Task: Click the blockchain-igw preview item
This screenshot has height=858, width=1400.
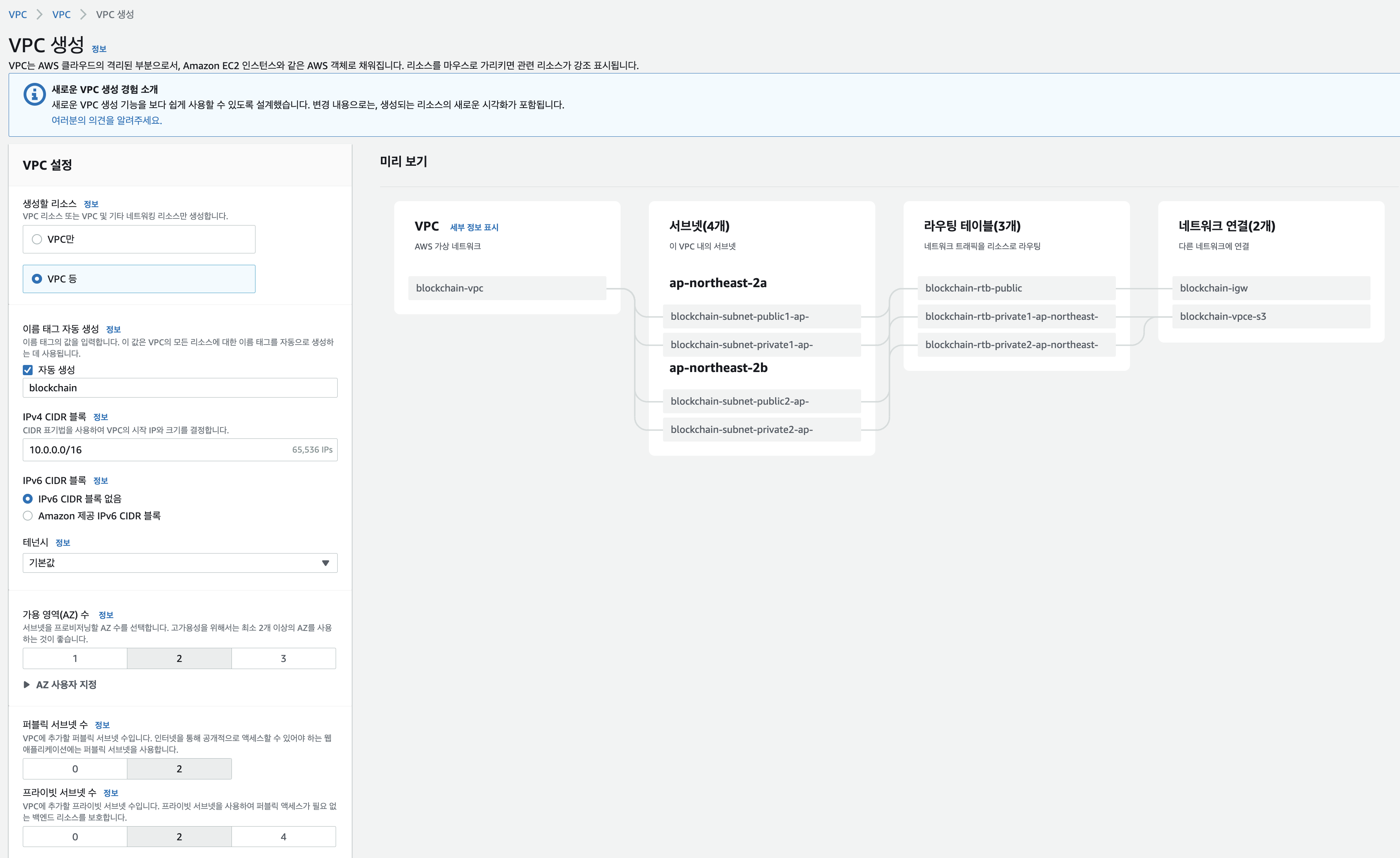Action: [1270, 288]
